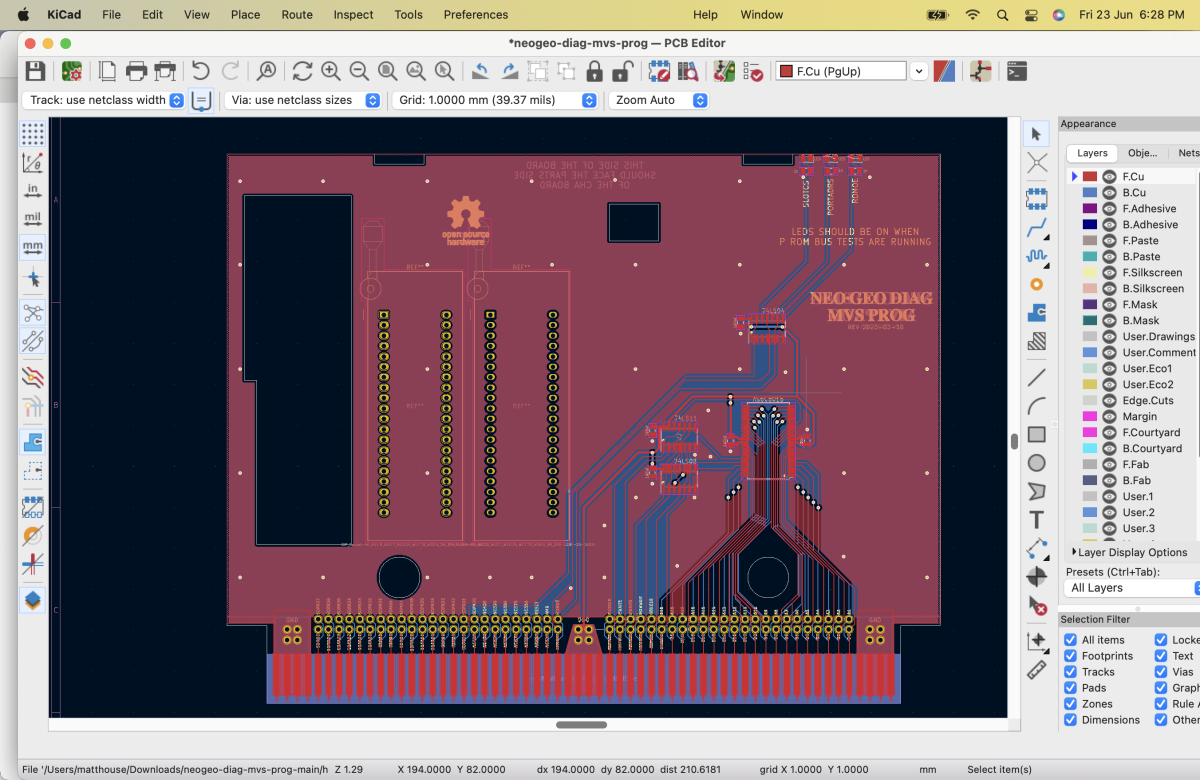The width and height of the screenshot is (1200, 780).
Task: Open the All Layers presets dropdown
Action: point(1130,588)
